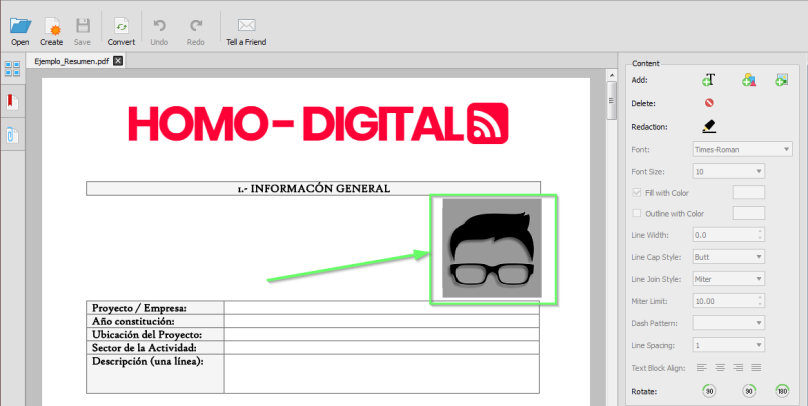Expand the Line Cap Style dropdown
The image size is (808, 406).
coord(729,257)
